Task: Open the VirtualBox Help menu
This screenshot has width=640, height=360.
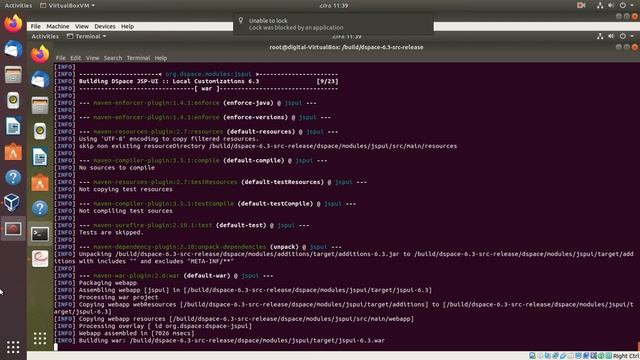Action: 127,26
